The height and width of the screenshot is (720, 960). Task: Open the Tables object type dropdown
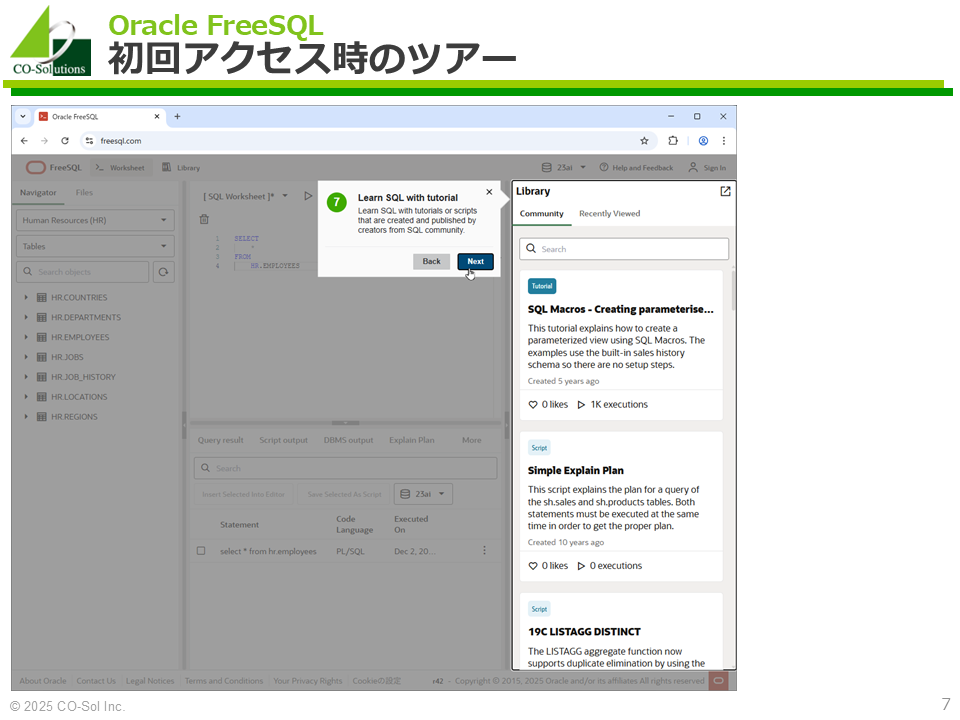(95, 246)
